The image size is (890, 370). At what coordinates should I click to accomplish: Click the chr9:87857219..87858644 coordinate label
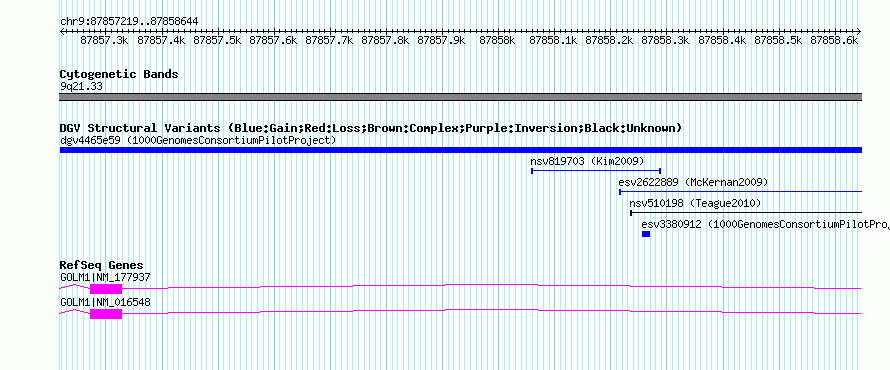129,22
